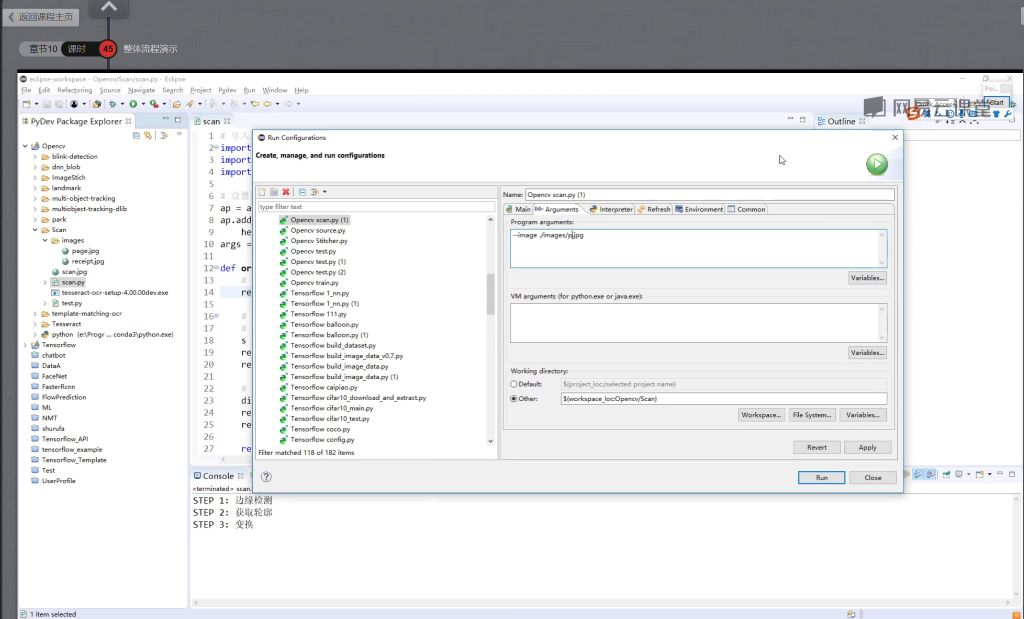
Task: Maximize the Console panel
Action: [1012, 474]
